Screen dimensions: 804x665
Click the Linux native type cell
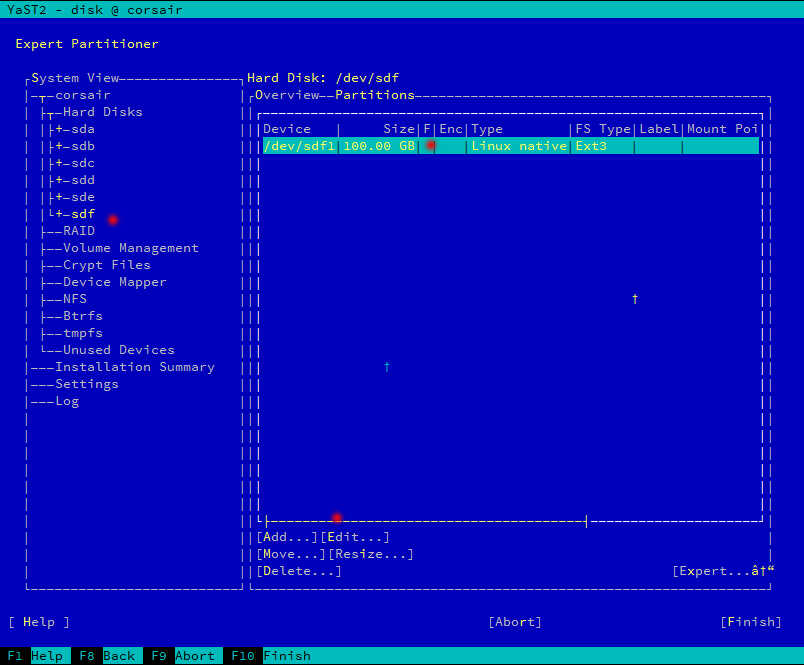519,146
